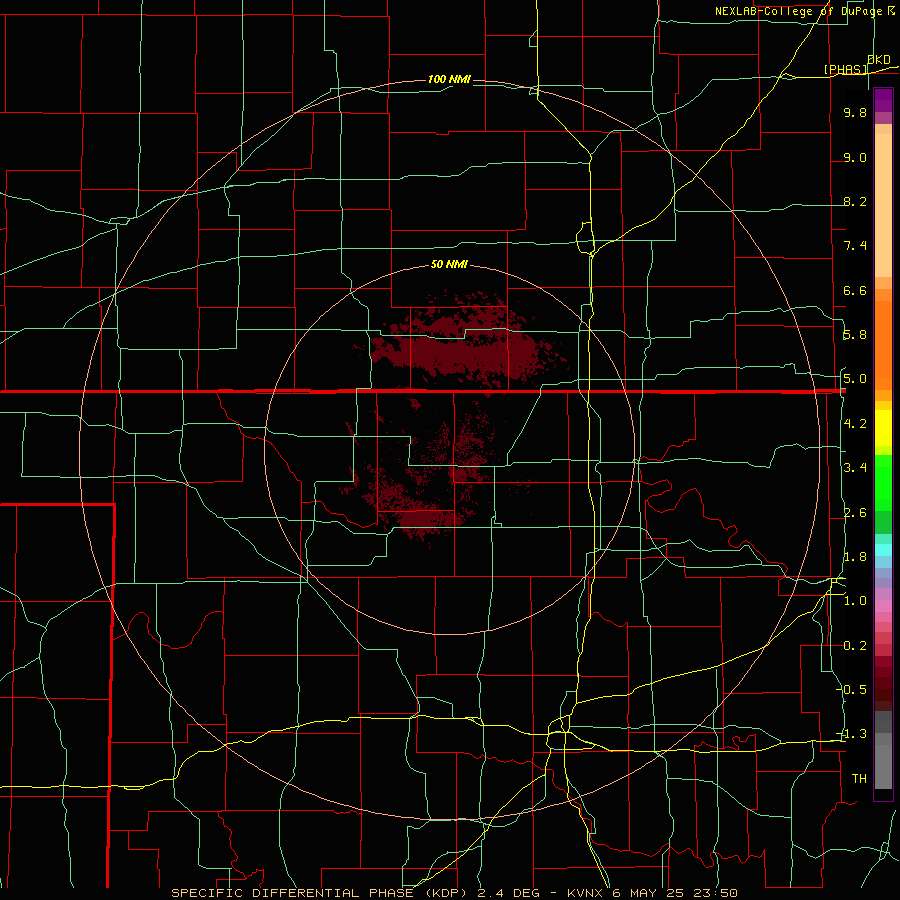The image size is (900, 900).
Task: Click the 5.8 scale value
Action: [x=855, y=335]
